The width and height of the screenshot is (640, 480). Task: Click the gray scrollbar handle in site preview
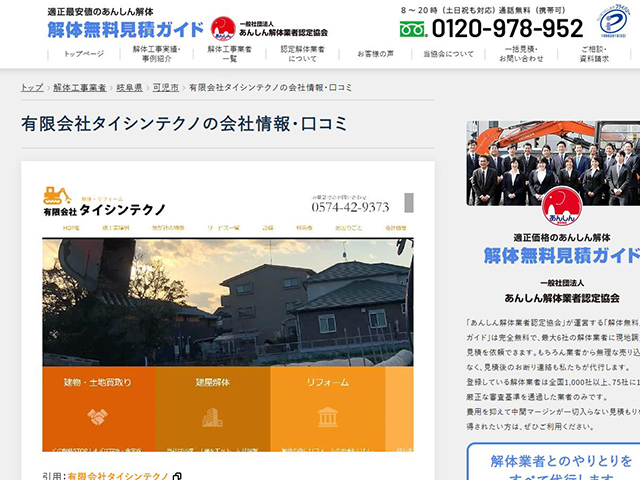[409, 203]
